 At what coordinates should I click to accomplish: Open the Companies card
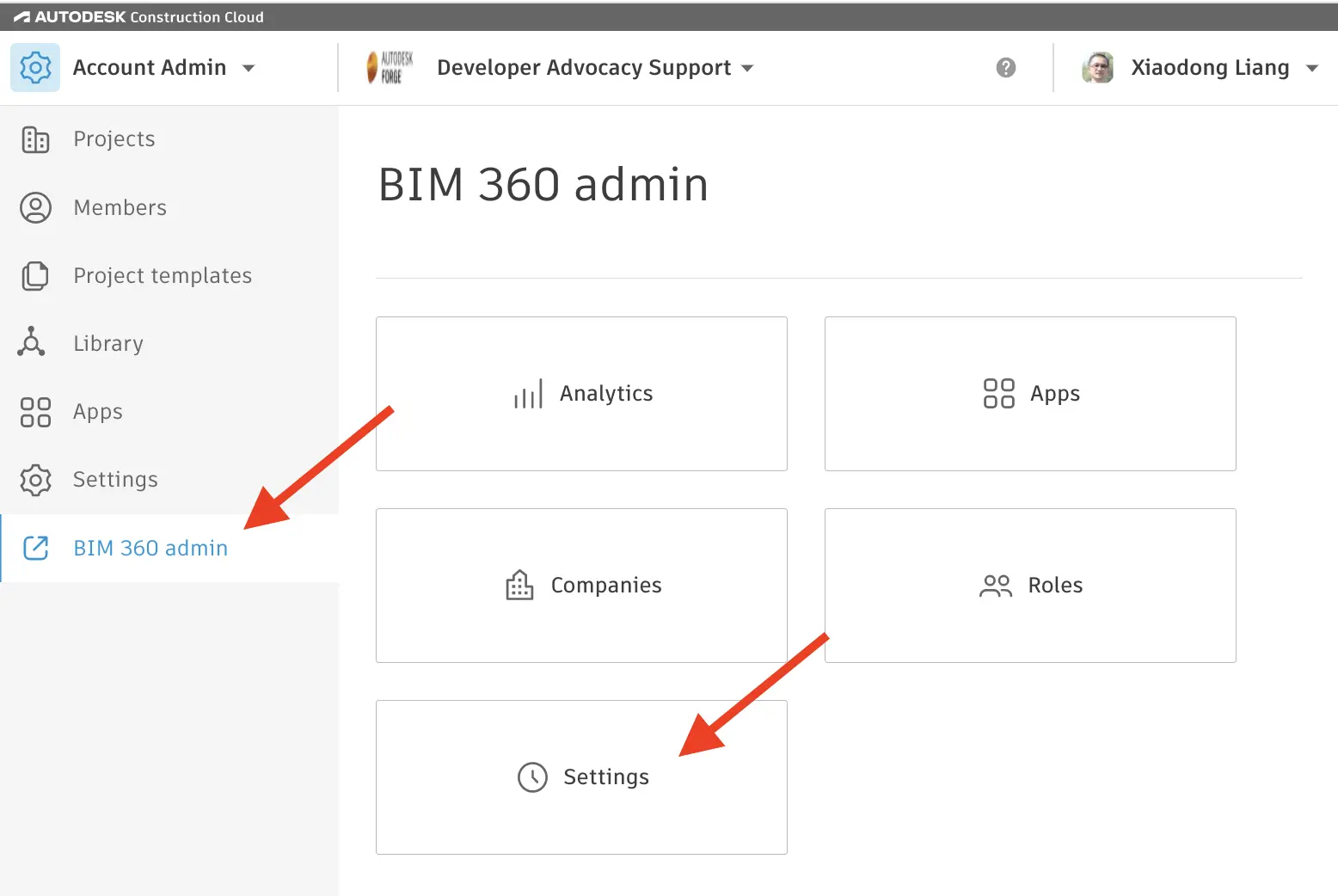[581, 586]
